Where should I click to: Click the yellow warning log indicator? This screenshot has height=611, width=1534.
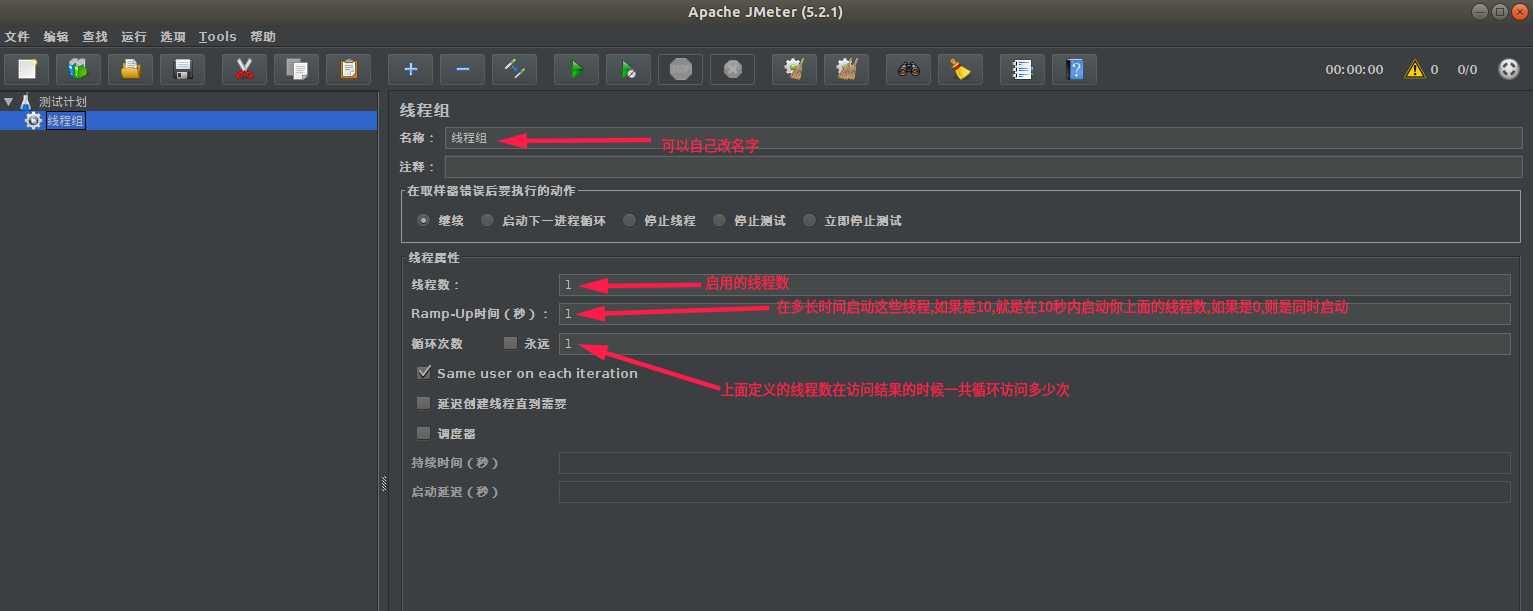[1414, 69]
